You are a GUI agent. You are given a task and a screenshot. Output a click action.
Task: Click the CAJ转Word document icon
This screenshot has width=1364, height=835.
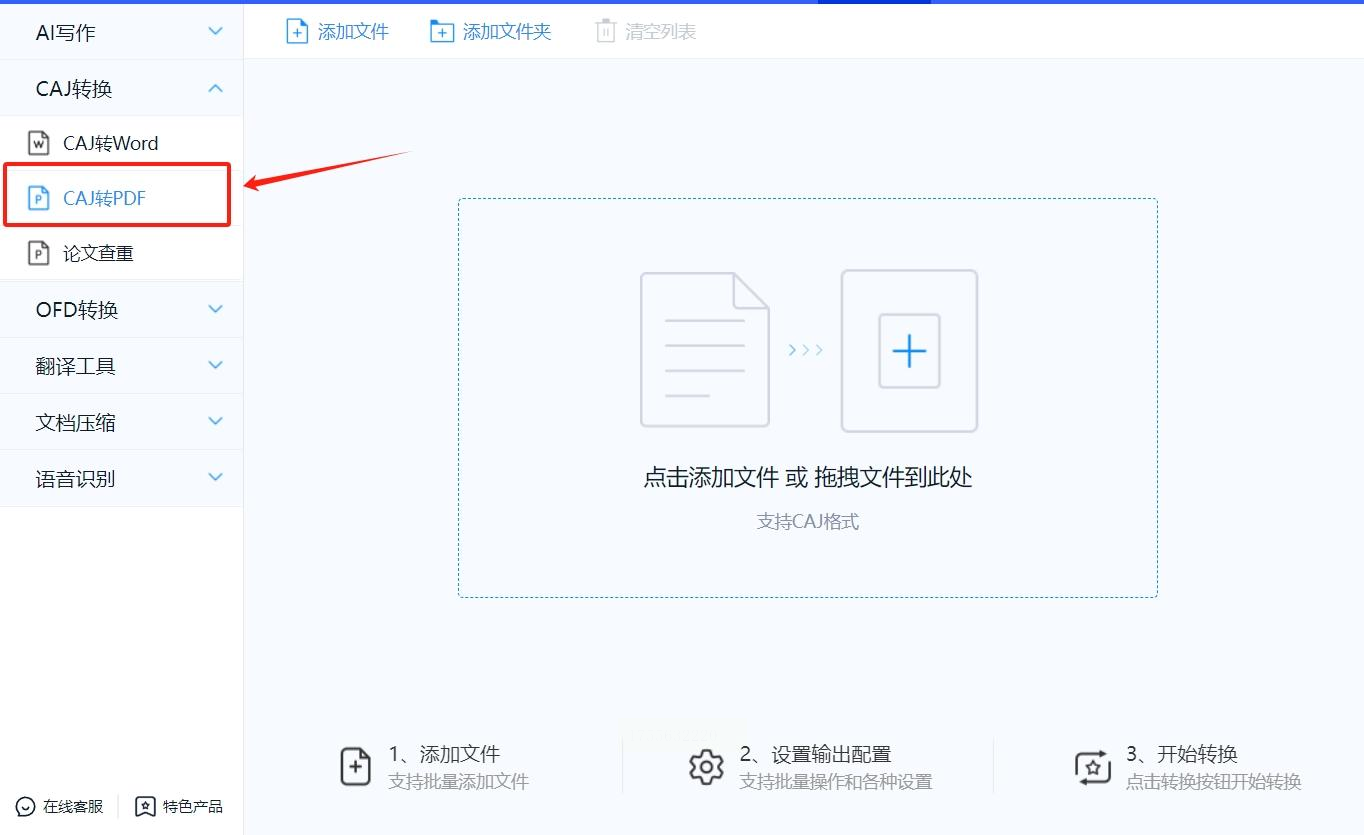tap(38, 143)
